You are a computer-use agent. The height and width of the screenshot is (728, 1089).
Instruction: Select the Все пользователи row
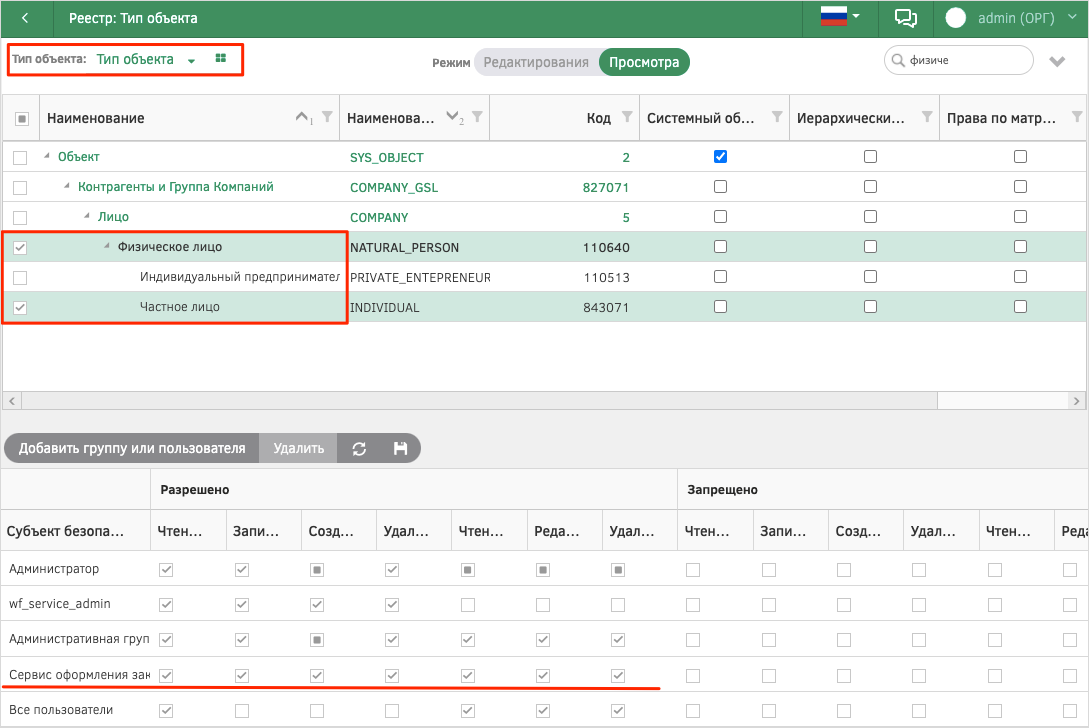click(x=544, y=710)
